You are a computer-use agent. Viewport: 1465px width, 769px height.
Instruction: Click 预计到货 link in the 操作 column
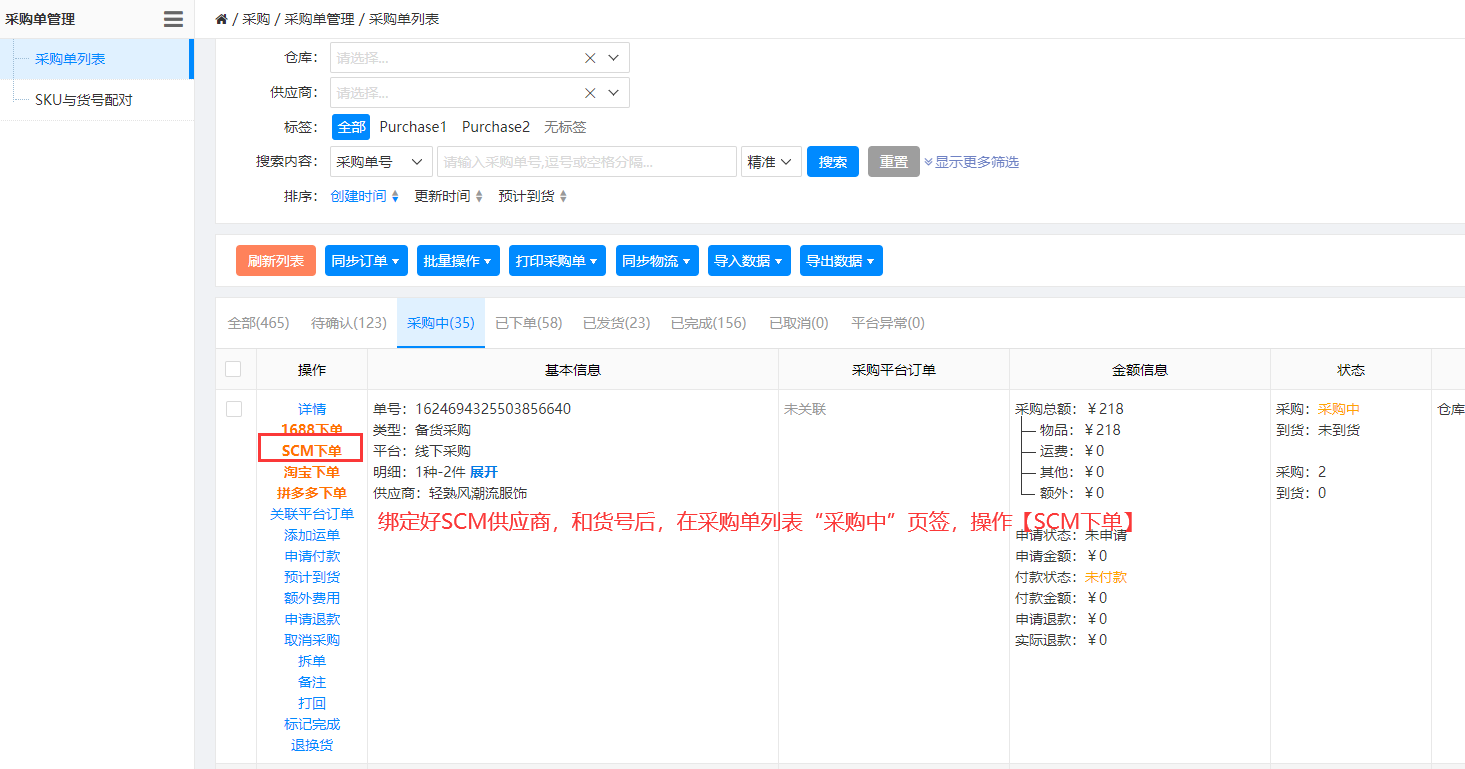pos(312,577)
